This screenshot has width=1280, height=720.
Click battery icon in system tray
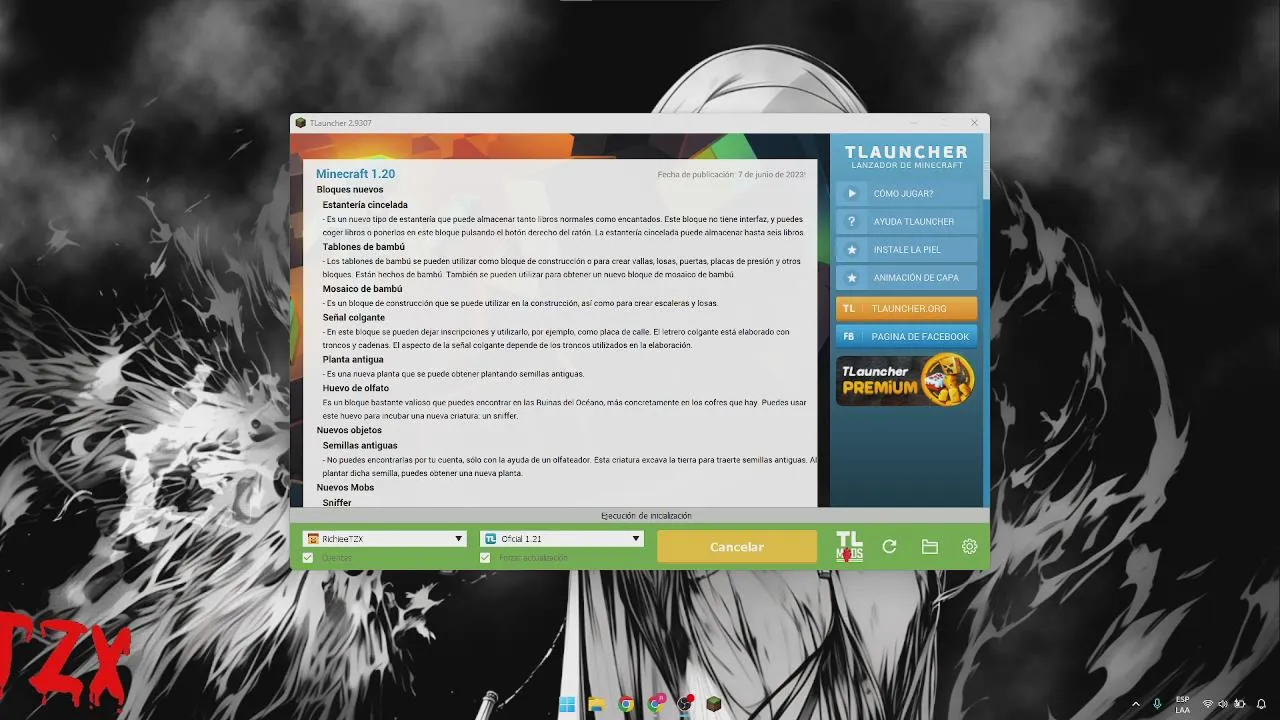[x=1240, y=704]
